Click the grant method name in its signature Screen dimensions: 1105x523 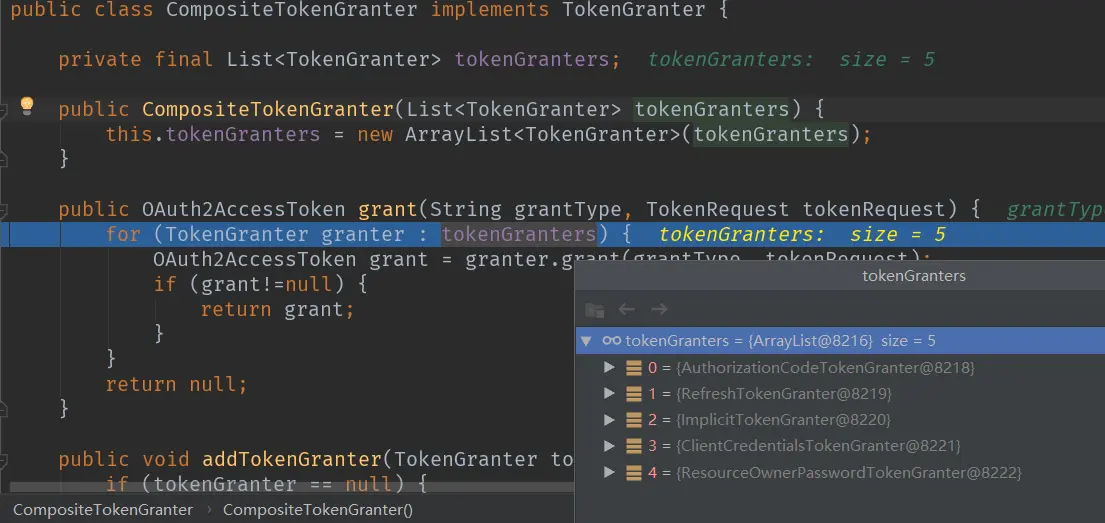click(x=388, y=209)
